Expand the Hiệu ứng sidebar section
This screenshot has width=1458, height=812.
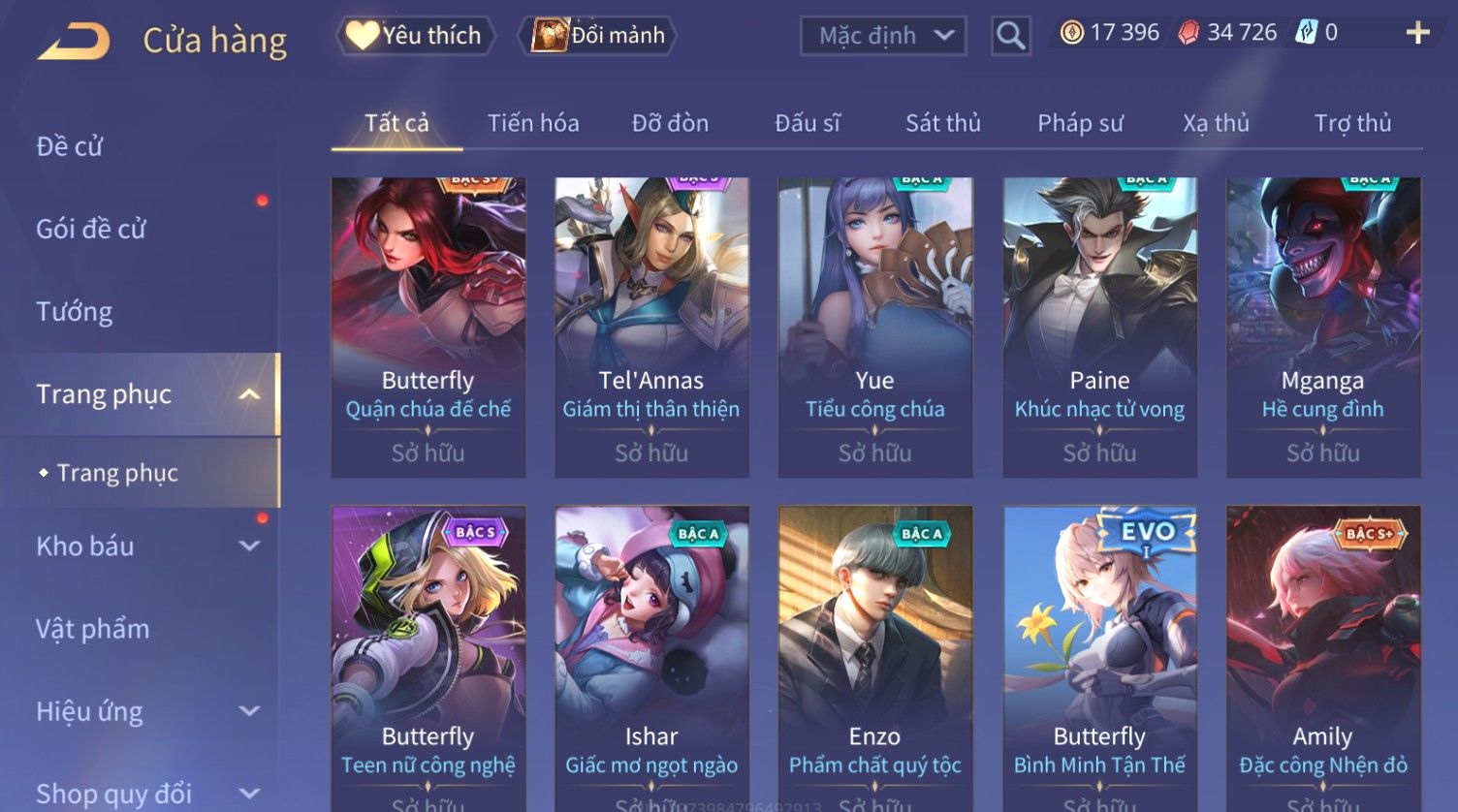point(249,711)
